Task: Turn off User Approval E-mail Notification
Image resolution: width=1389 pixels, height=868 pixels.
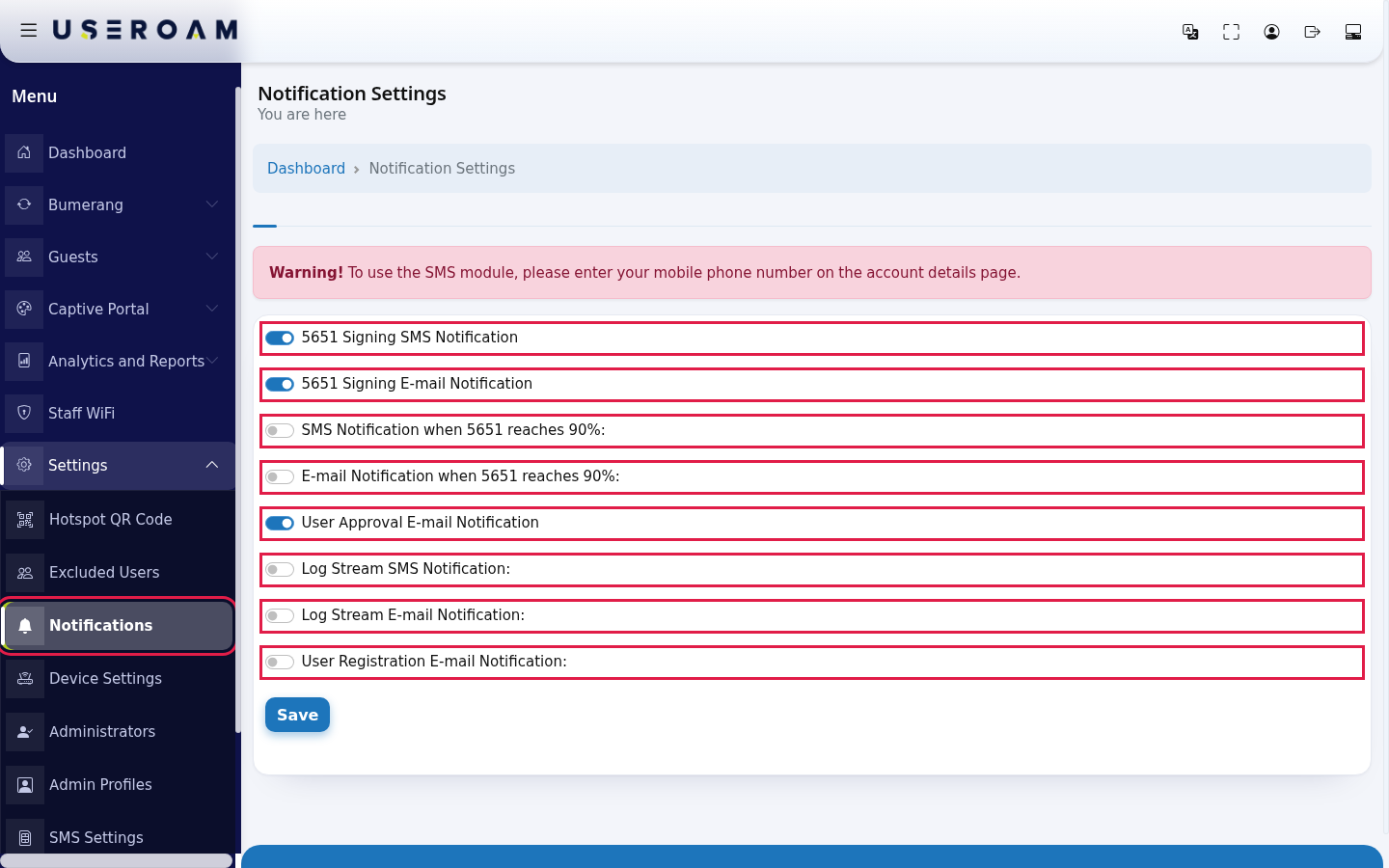Action: pos(280,523)
